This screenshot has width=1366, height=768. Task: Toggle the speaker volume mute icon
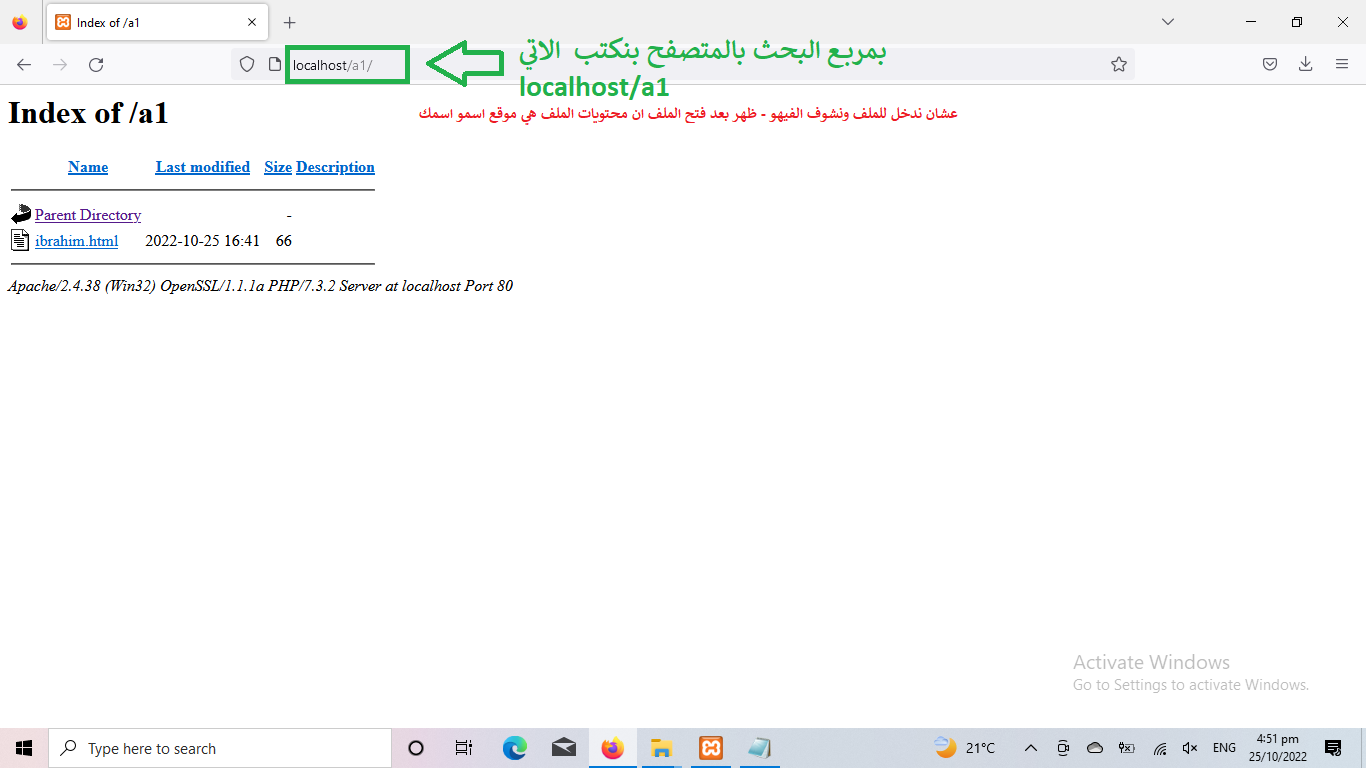click(1190, 748)
